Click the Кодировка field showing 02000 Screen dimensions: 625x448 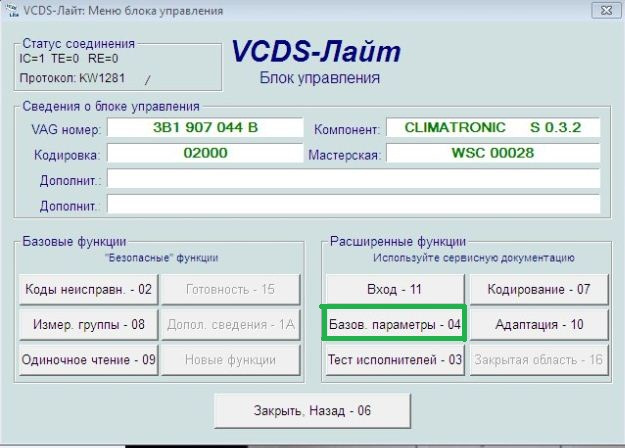tap(205, 153)
